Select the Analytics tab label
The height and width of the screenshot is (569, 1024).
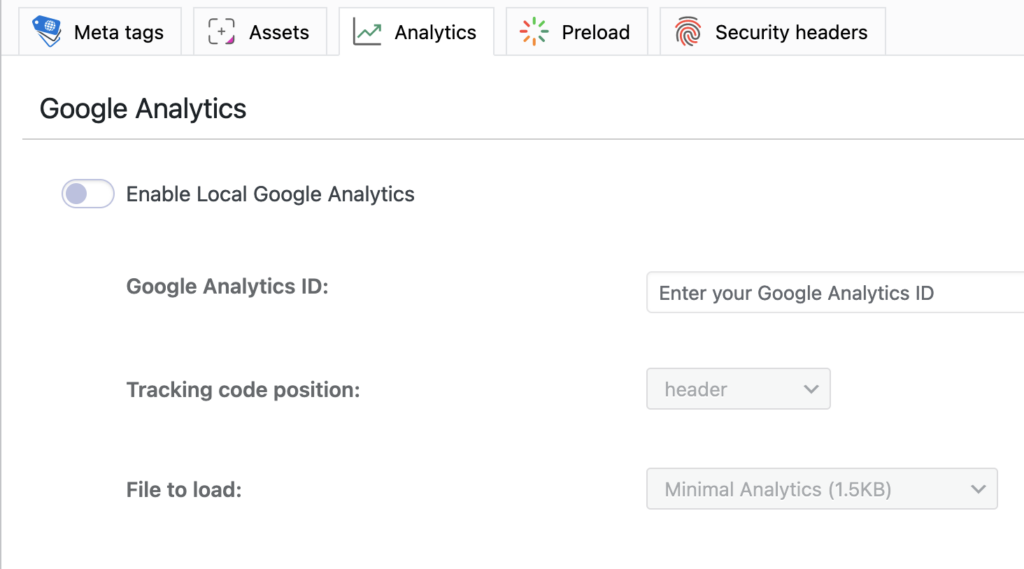[435, 32]
